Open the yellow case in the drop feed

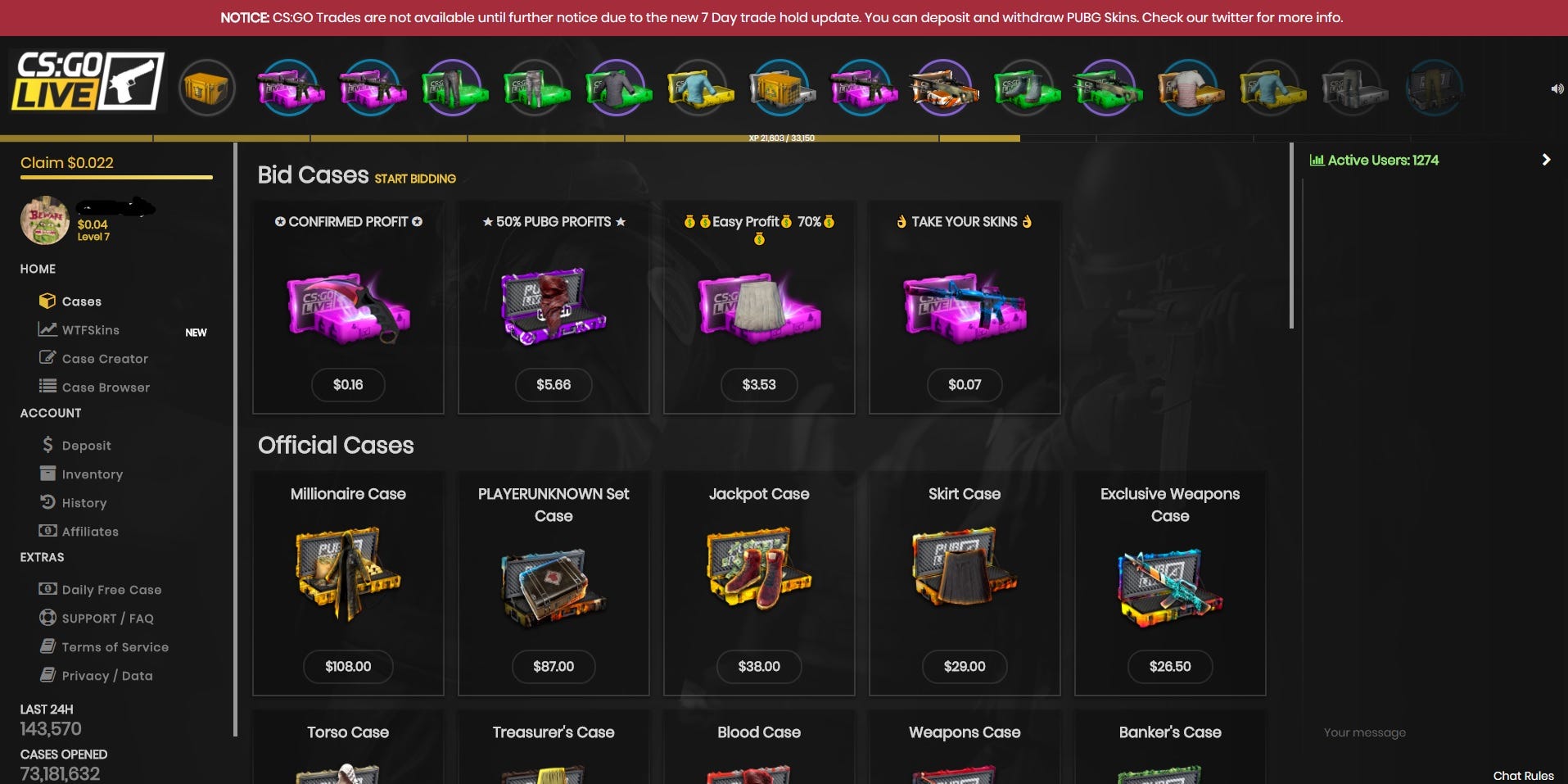coord(206,87)
